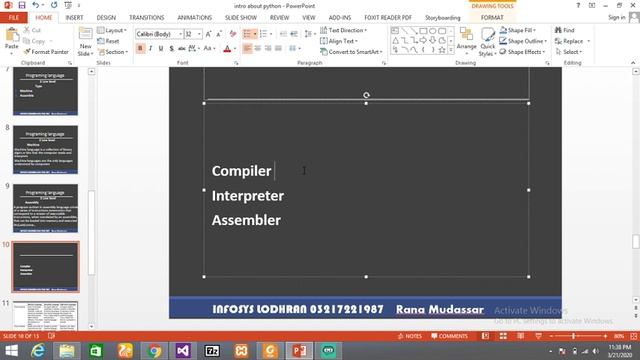Image resolution: width=640 pixels, height=360 pixels.
Task: Open the Text Direction dropdown
Action: (343, 30)
